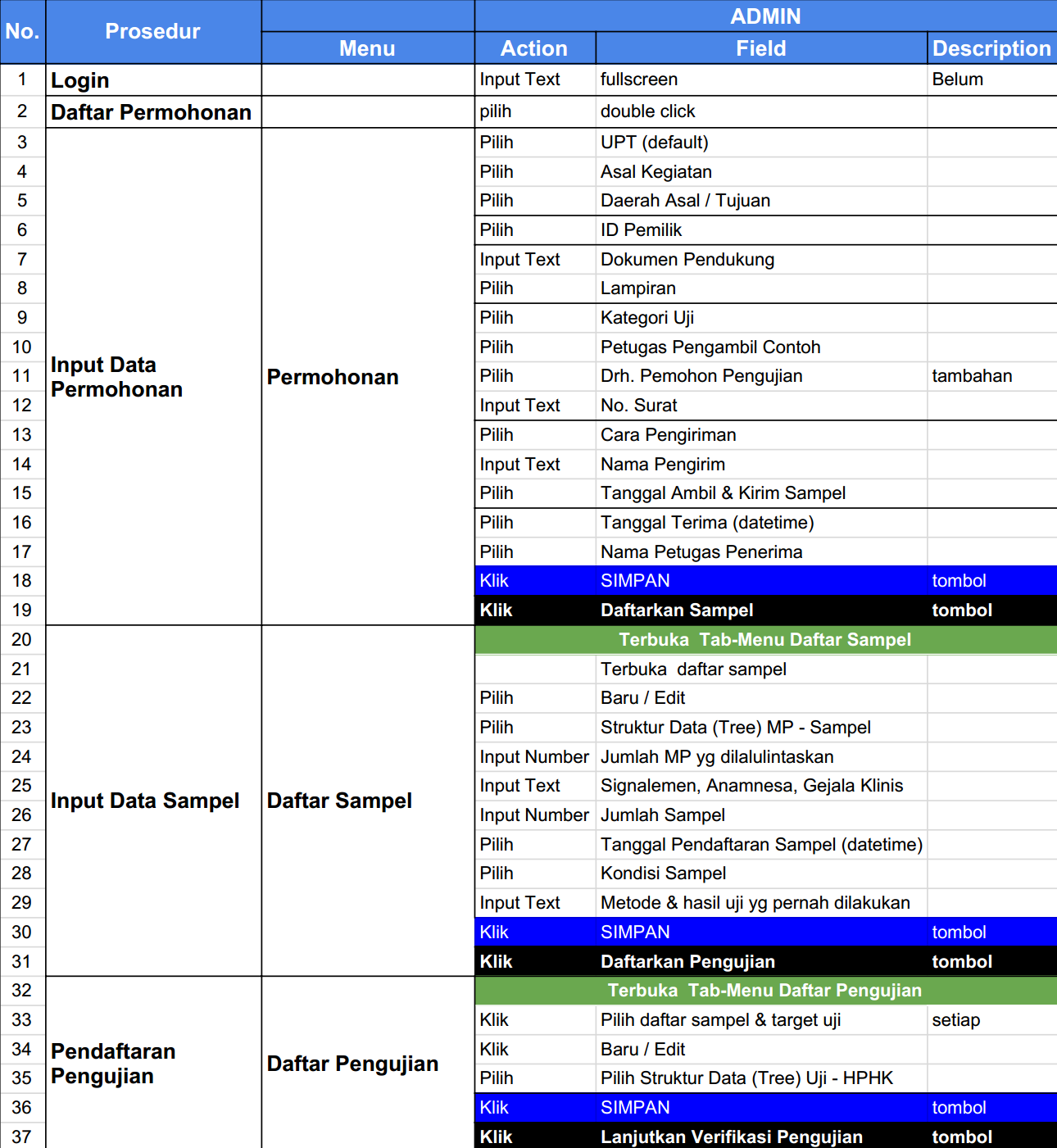
Task: Select green Terbuka Tab-Menu Daftar Pengujian row
Action: click(764, 991)
